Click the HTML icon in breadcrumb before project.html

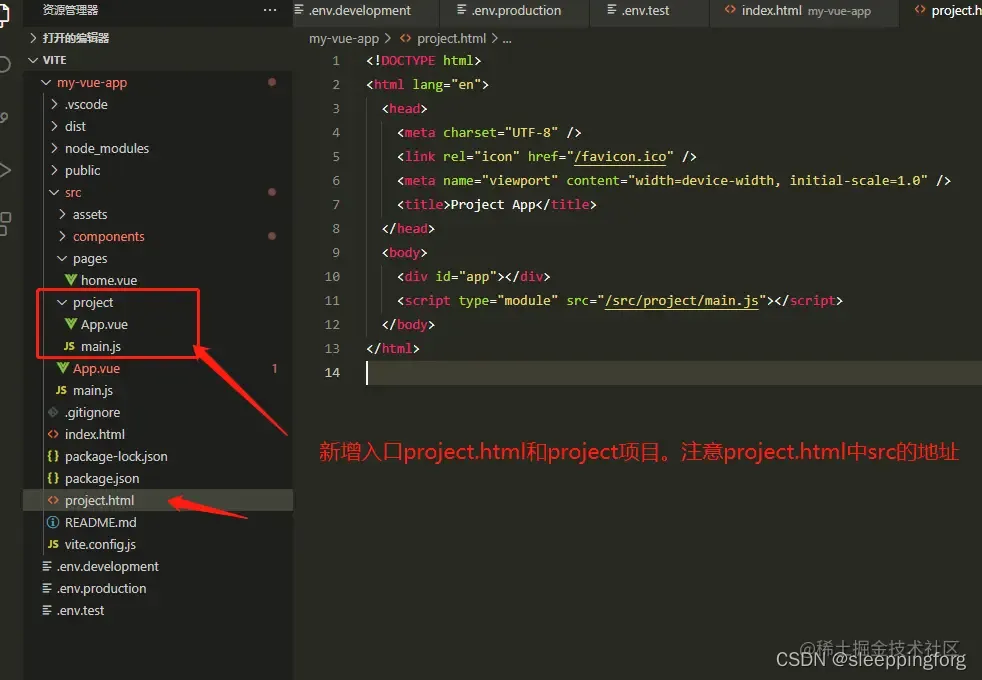click(406, 38)
